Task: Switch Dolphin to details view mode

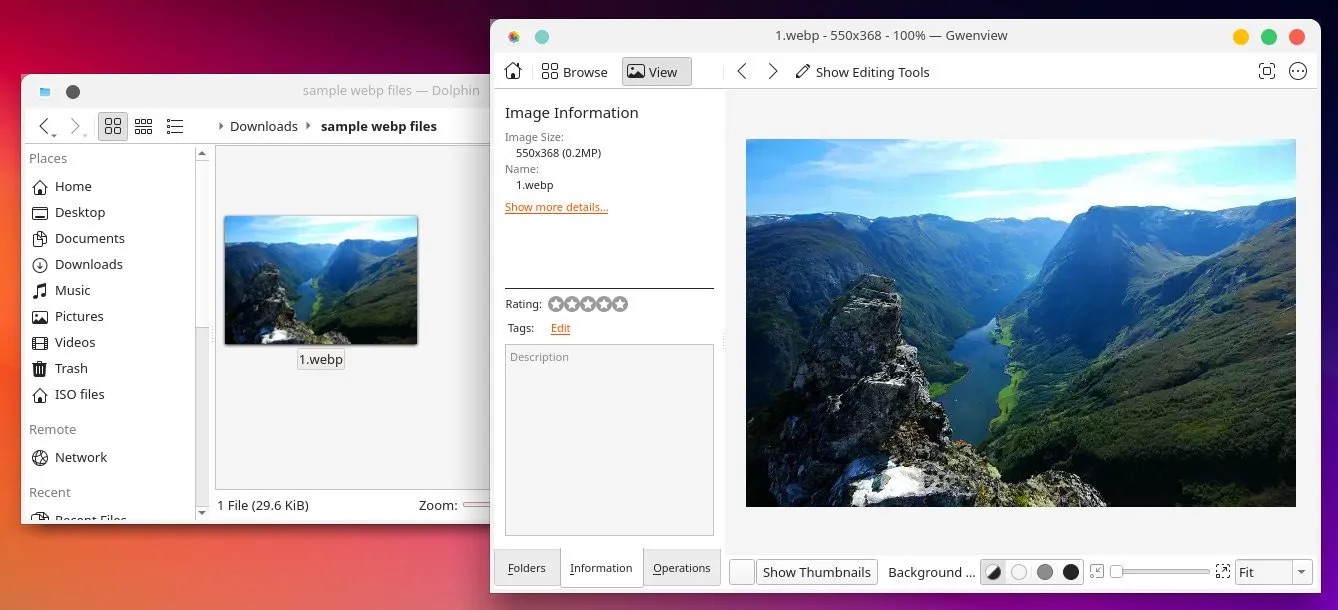Action: click(174, 126)
